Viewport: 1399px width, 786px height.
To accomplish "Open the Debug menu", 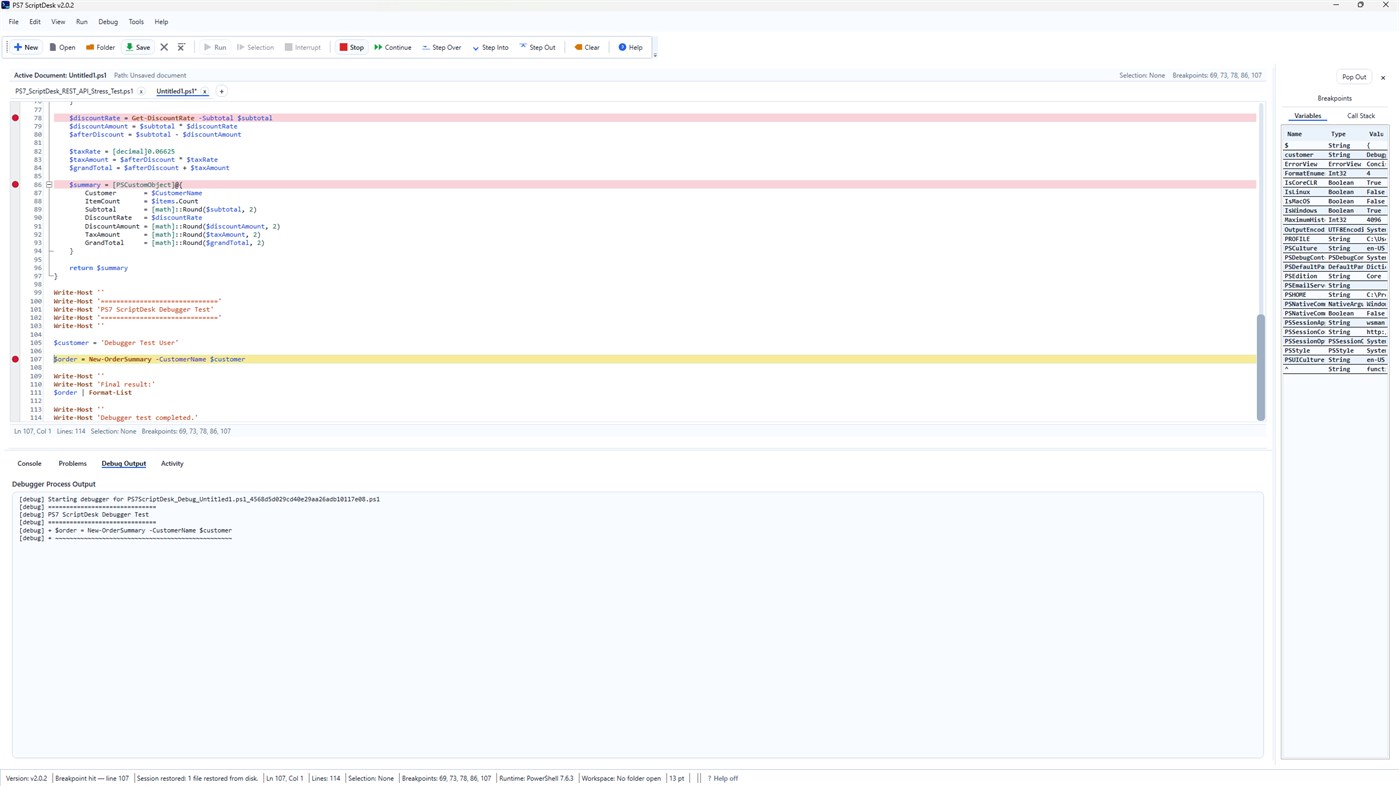I will pos(108,21).
